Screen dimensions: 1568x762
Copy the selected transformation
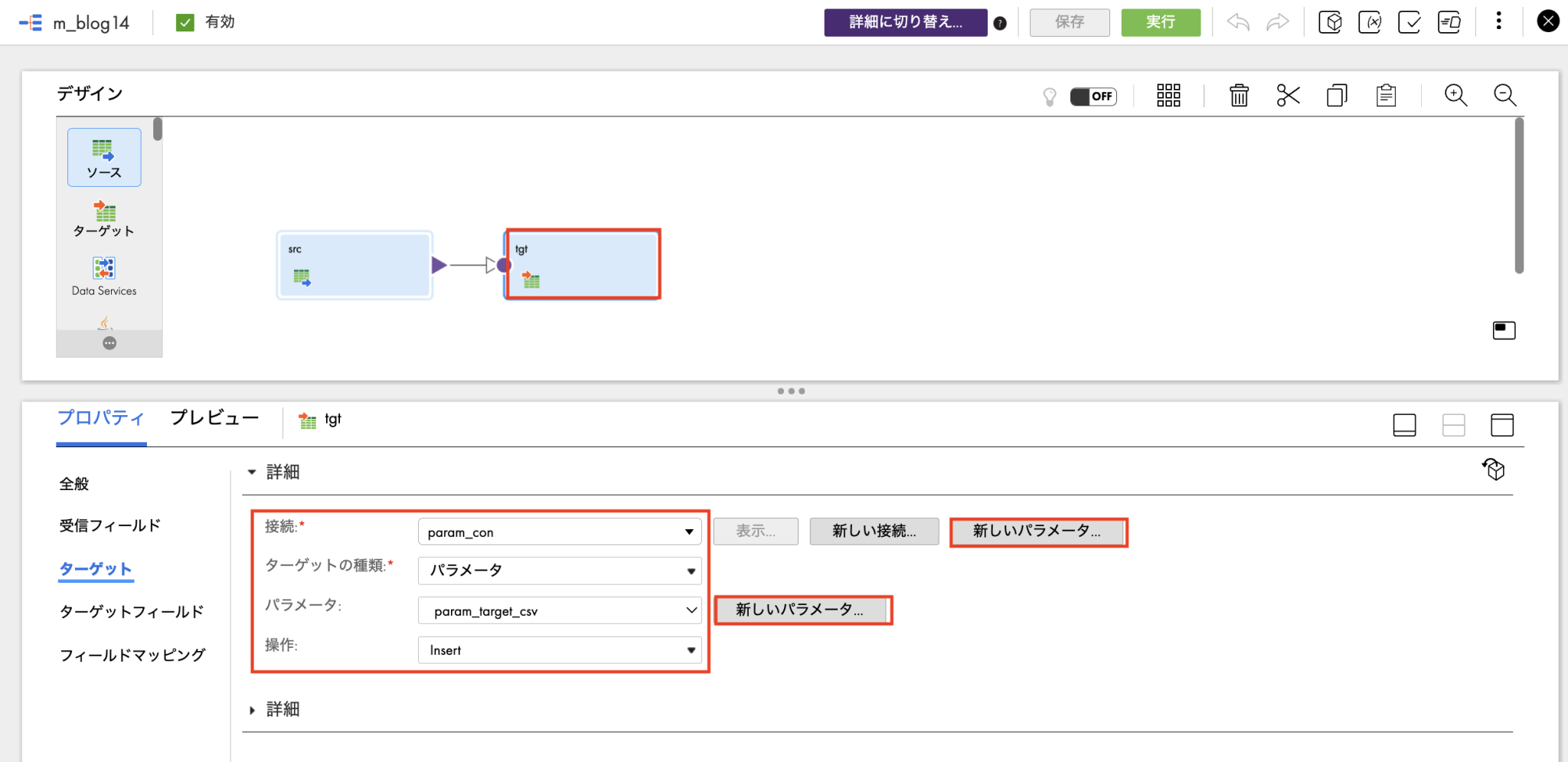click(x=1338, y=95)
